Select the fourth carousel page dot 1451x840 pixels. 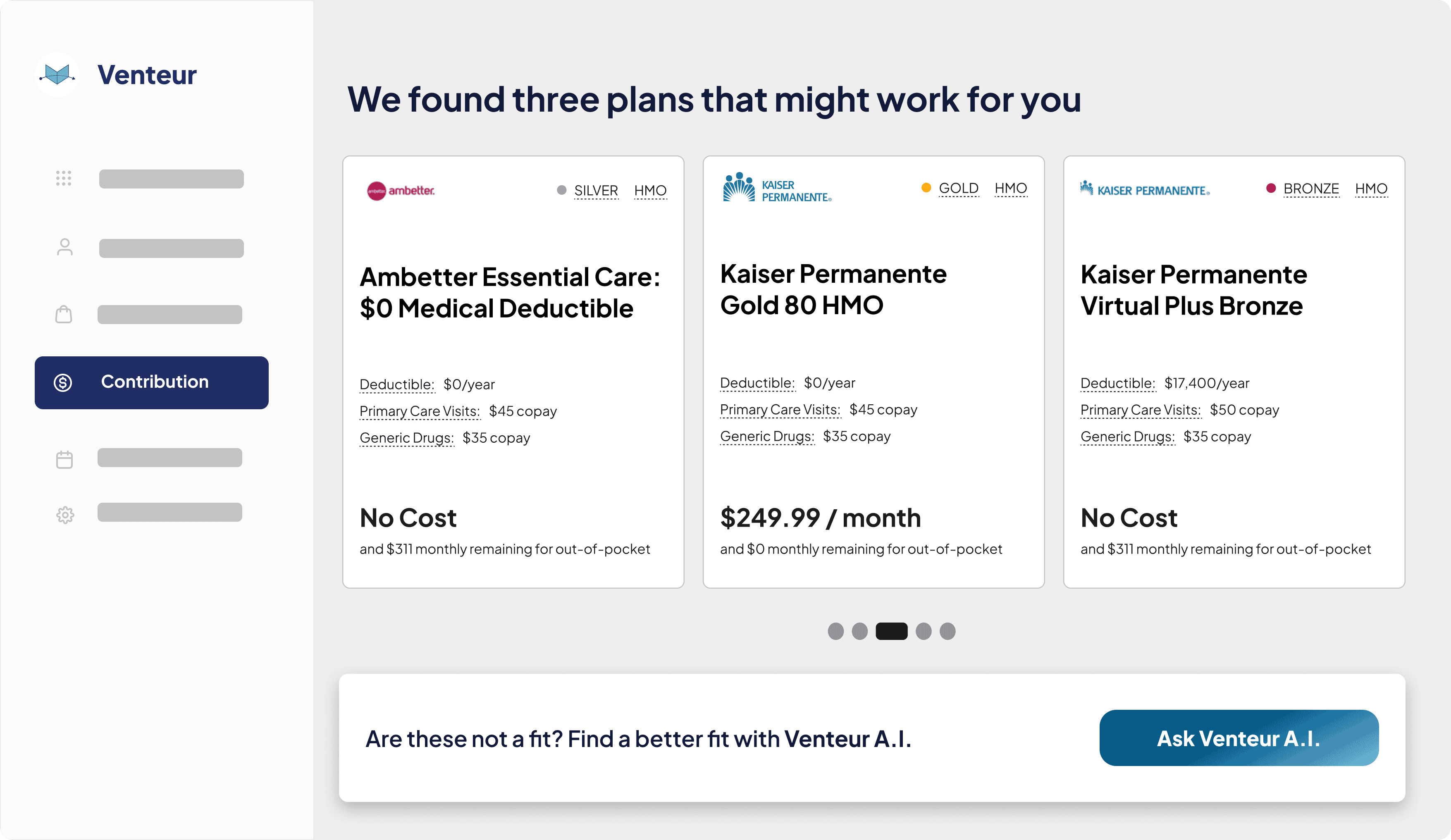(x=924, y=632)
